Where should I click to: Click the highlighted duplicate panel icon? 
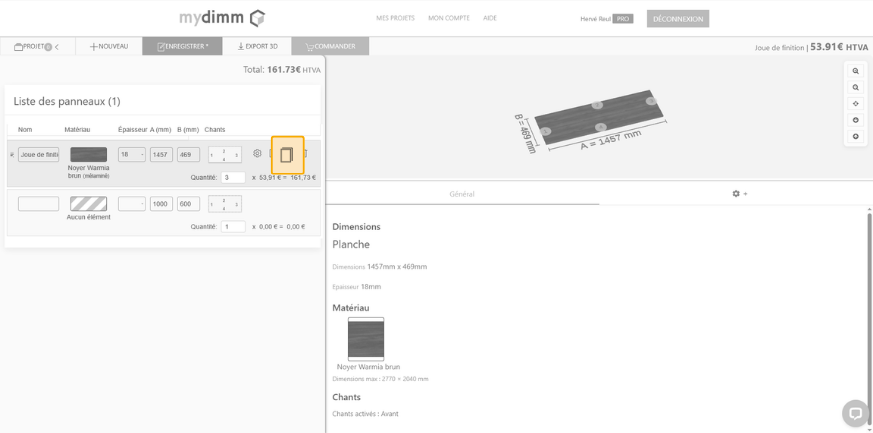(x=287, y=154)
